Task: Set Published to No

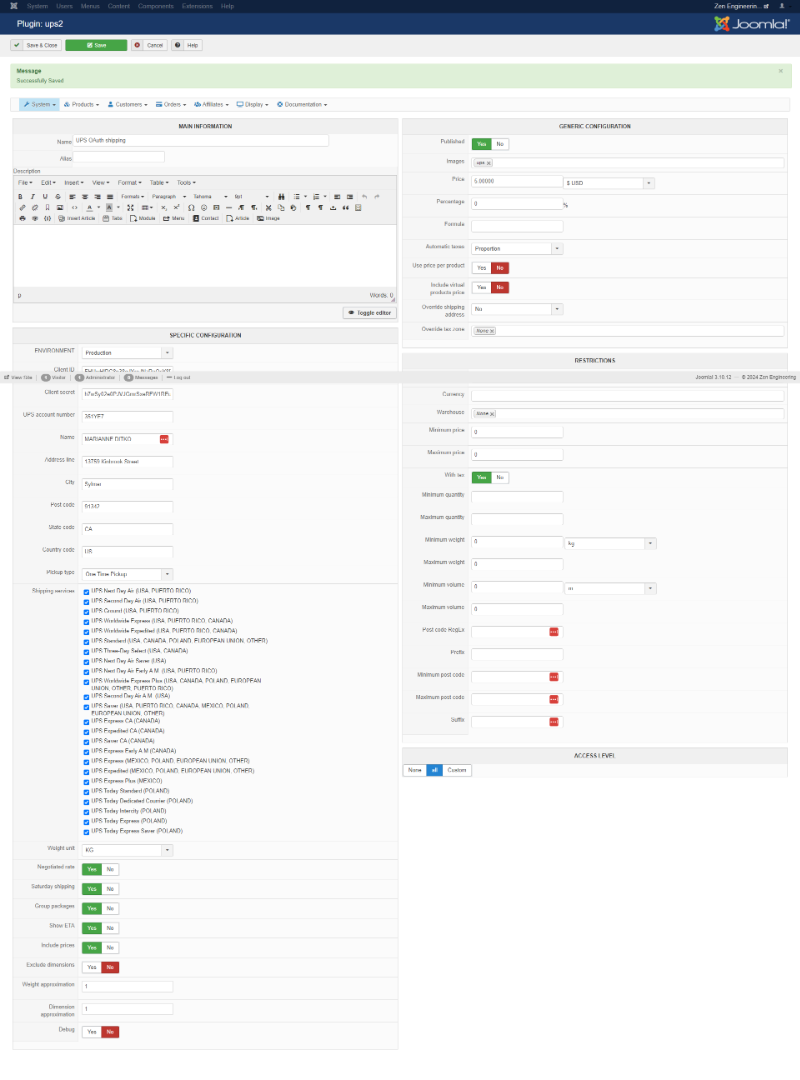Action: tap(500, 144)
